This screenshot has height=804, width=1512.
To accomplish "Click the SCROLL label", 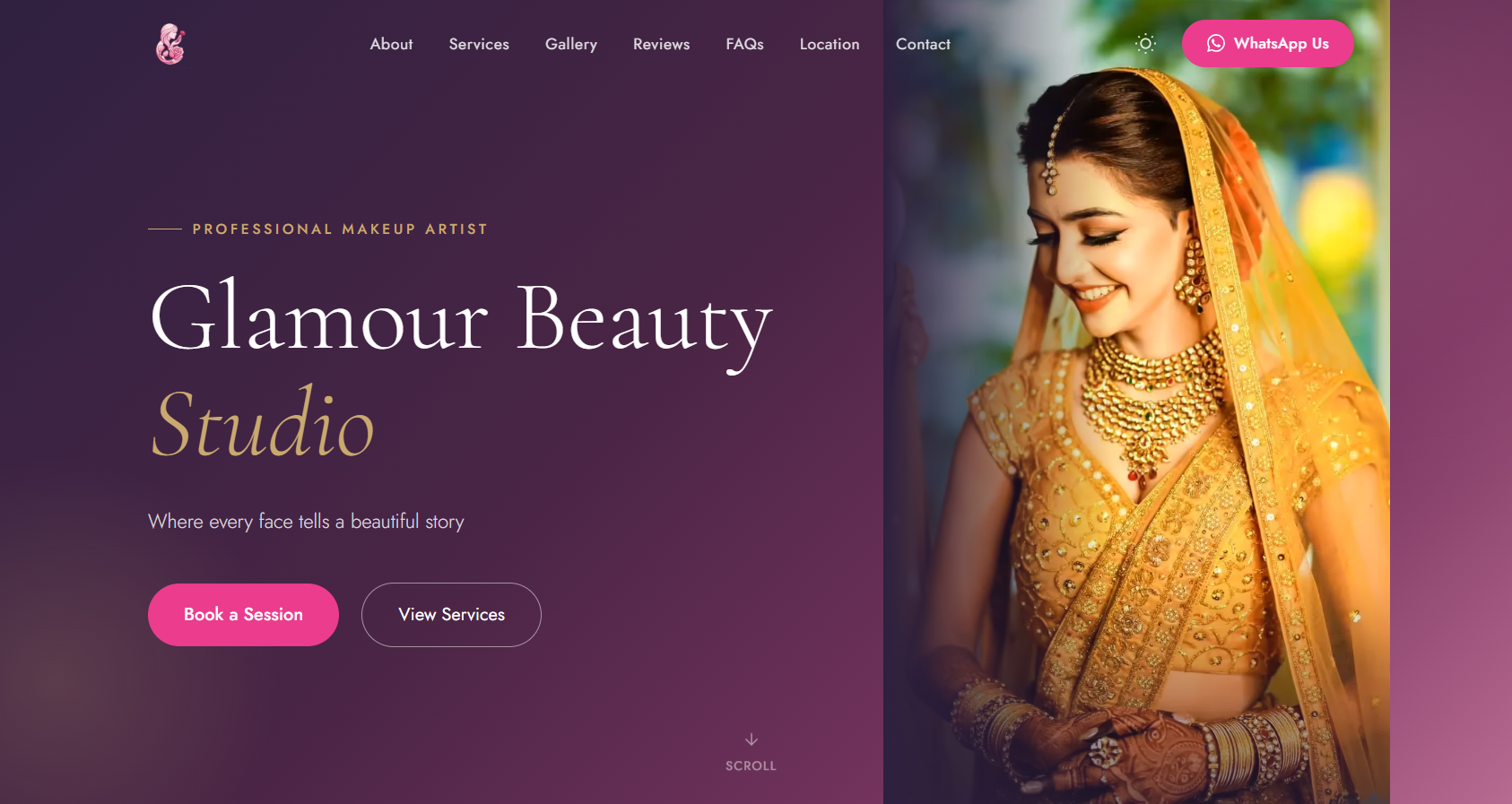I will tap(752, 765).
